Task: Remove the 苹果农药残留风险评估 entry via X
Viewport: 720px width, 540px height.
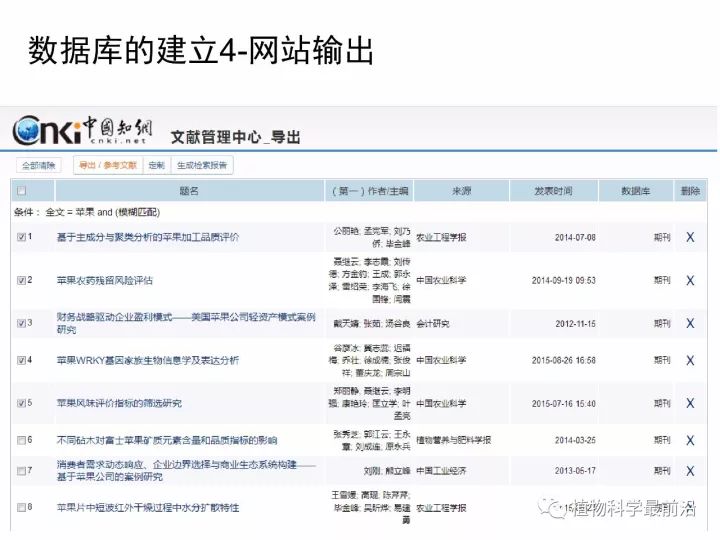Action: point(690,281)
